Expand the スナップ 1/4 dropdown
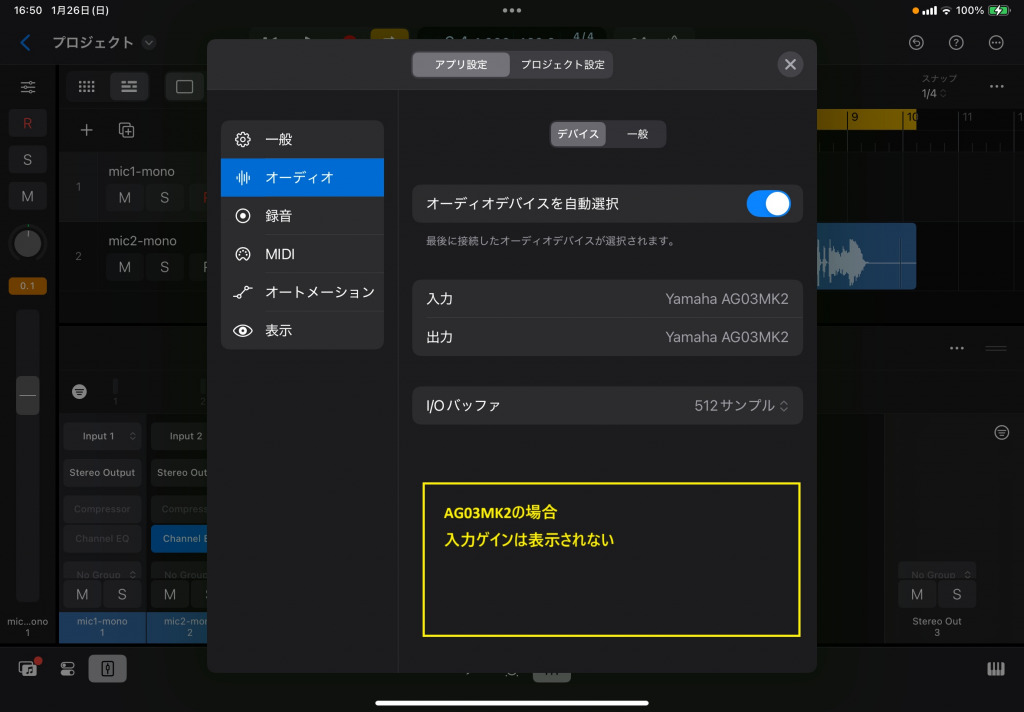Image resolution: width=1024 pixels, height=712 pixels. click(933, 94)
